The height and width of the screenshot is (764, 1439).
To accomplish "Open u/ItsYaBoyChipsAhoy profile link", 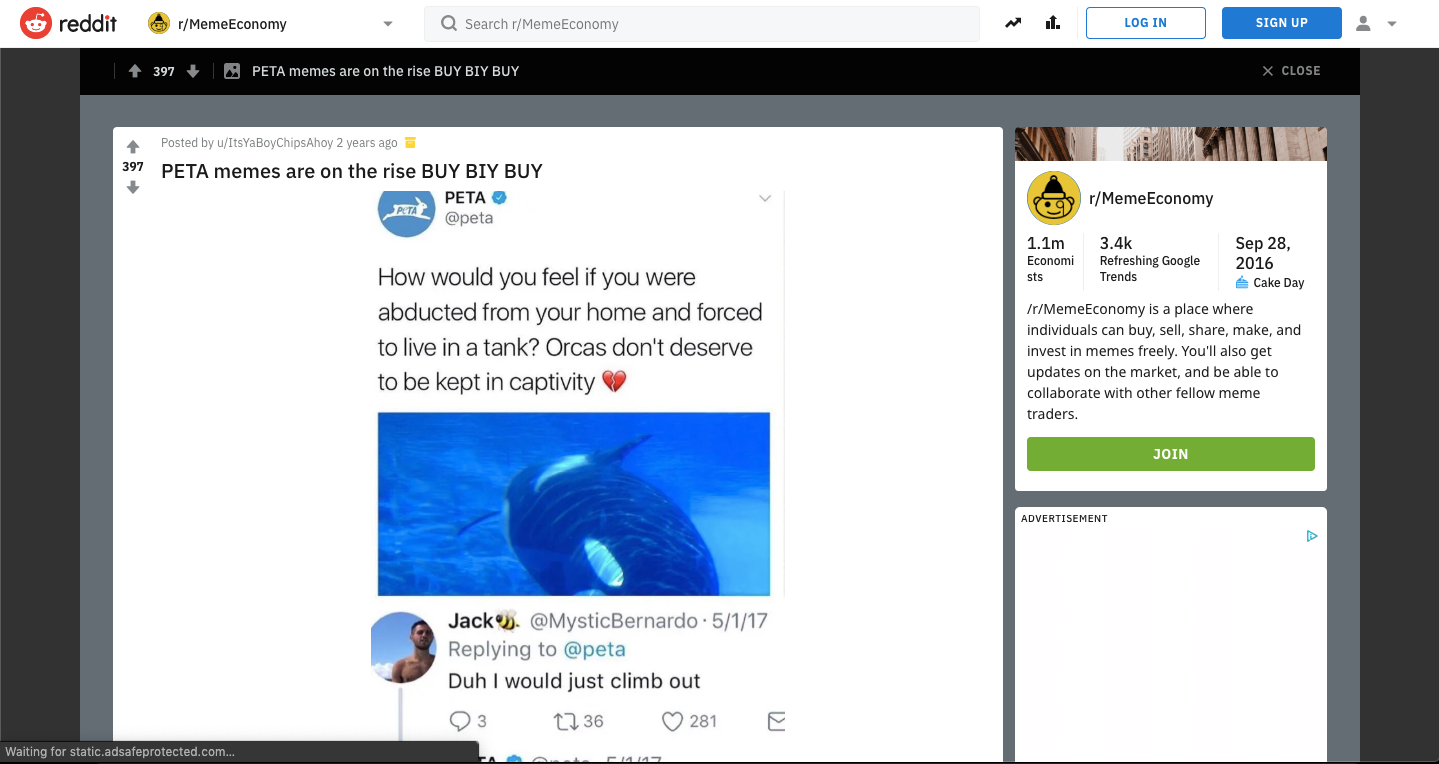I will click(275, 143).
